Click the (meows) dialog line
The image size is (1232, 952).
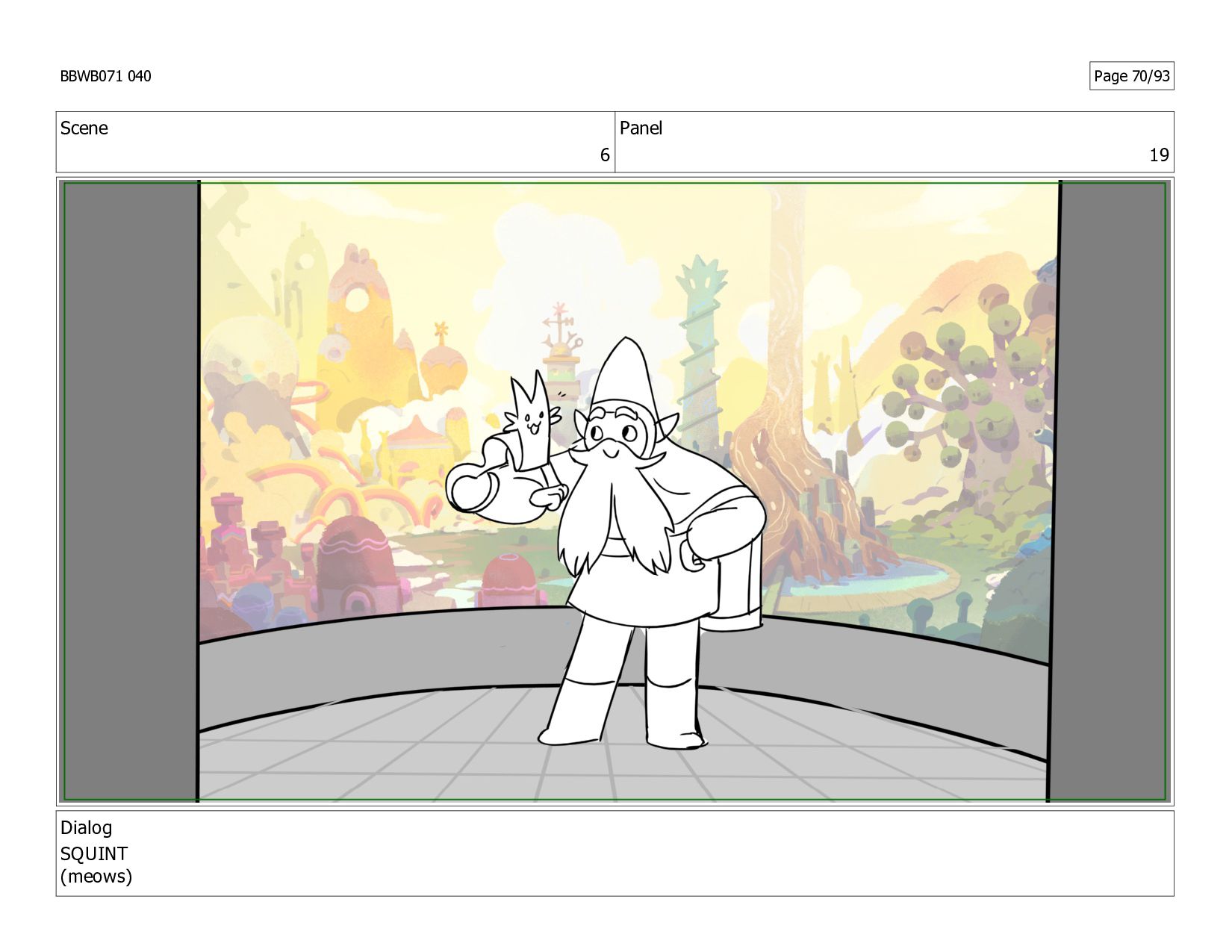coord(96,877)
